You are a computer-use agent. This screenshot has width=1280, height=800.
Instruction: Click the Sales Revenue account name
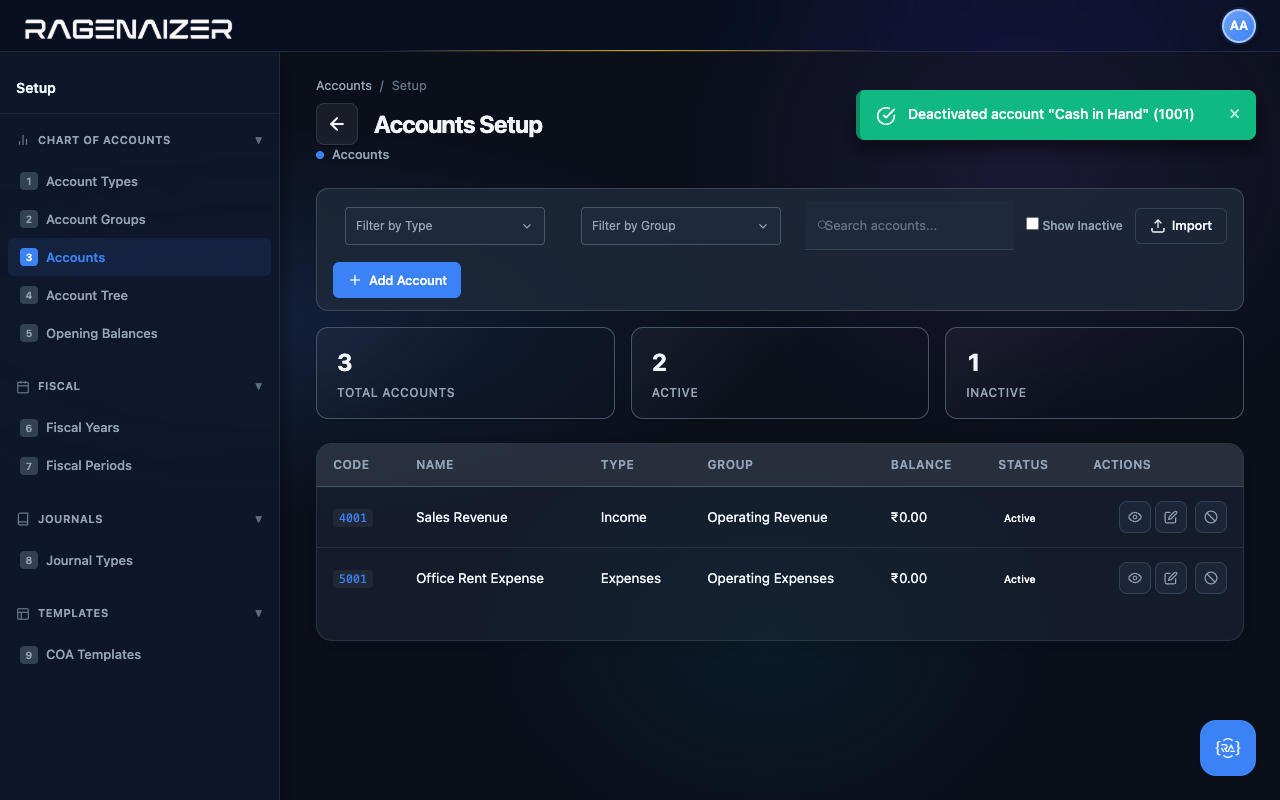click(462, 517)
